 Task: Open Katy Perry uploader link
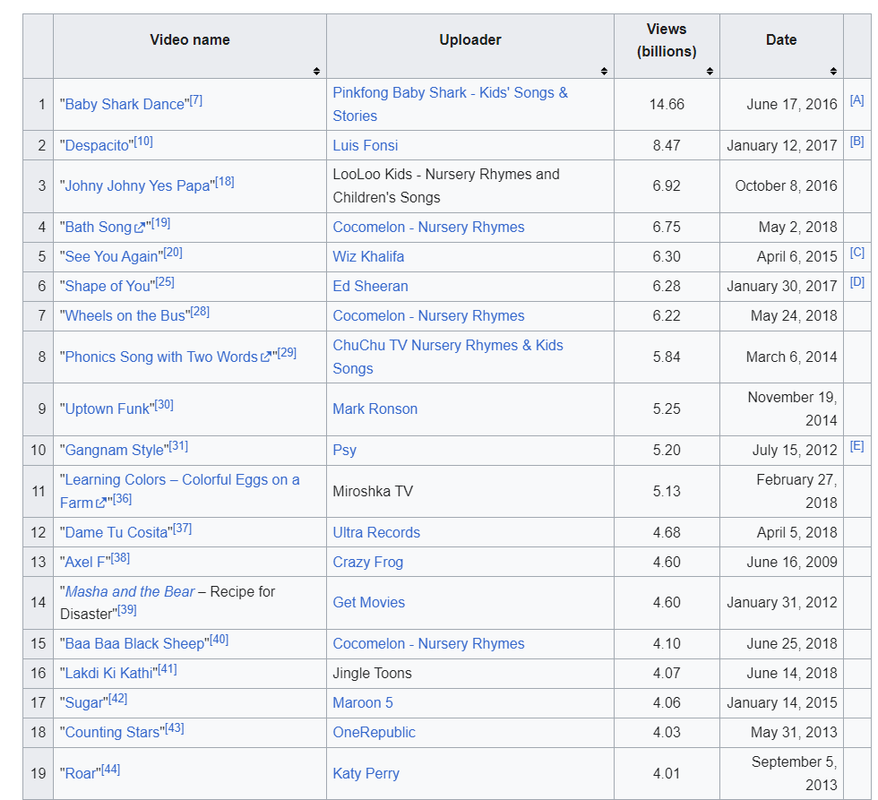(366, 774)
